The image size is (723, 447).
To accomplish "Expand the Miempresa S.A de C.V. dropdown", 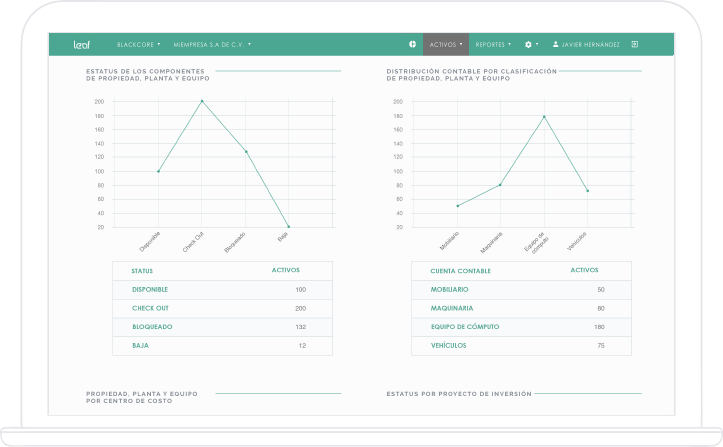I will tap(212, 45).
